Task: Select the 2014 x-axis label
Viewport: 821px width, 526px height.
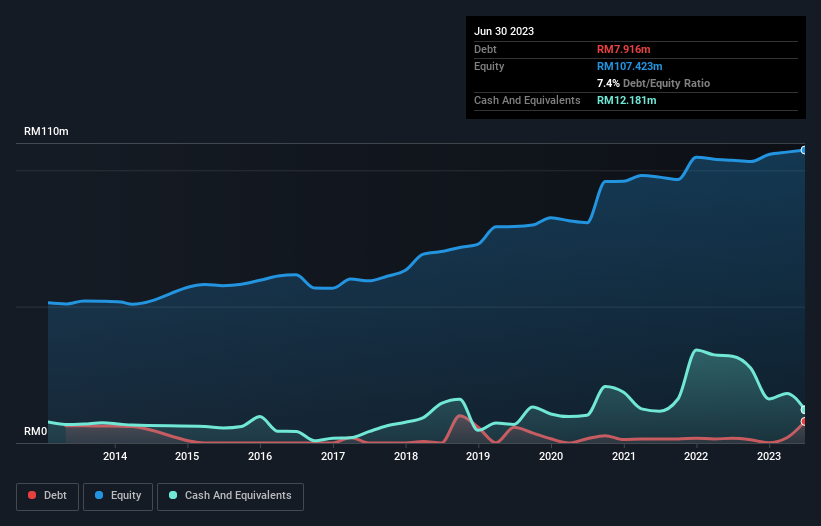Action: (115, 457)
